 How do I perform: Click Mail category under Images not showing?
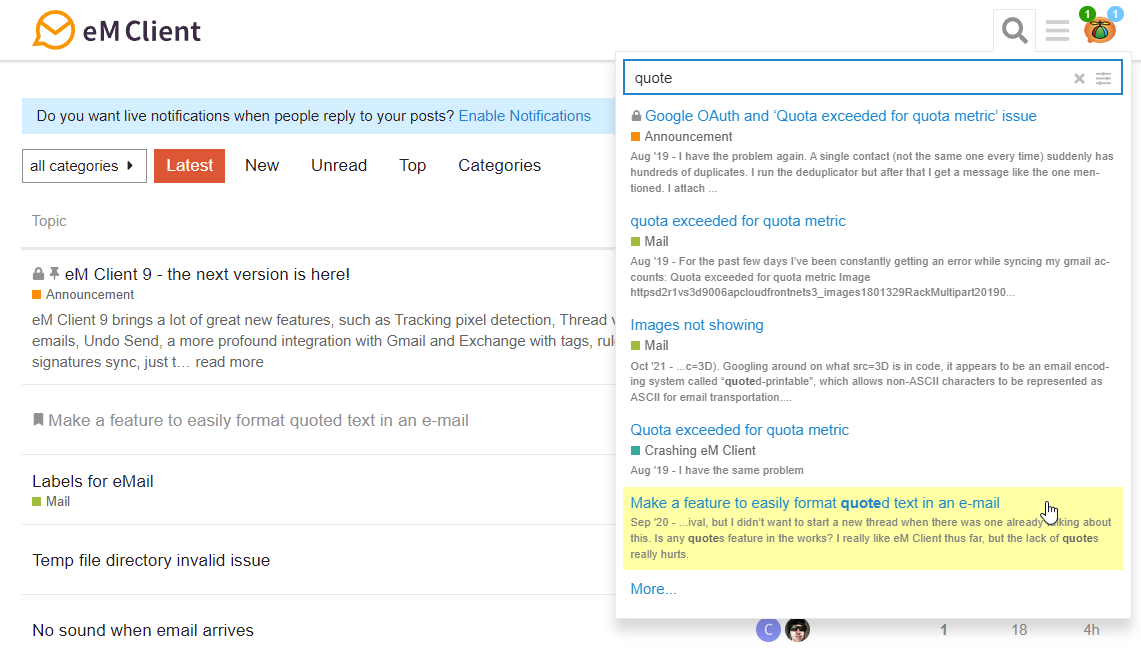(649, 346)
